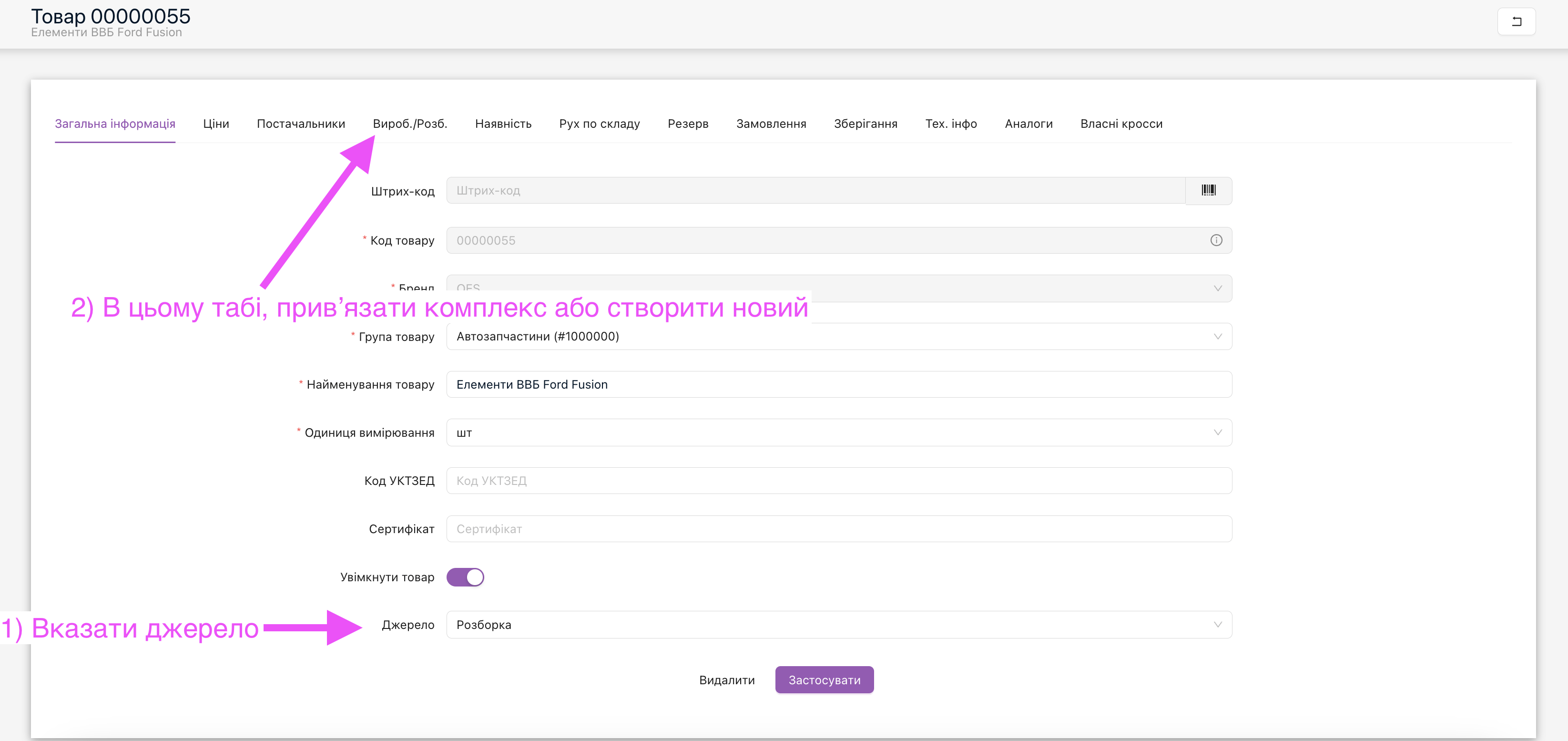Image resolution: width=1568 pixels, height=741 pixels.
Task: Open the Рух по складу tab
Action: [599, 123]
